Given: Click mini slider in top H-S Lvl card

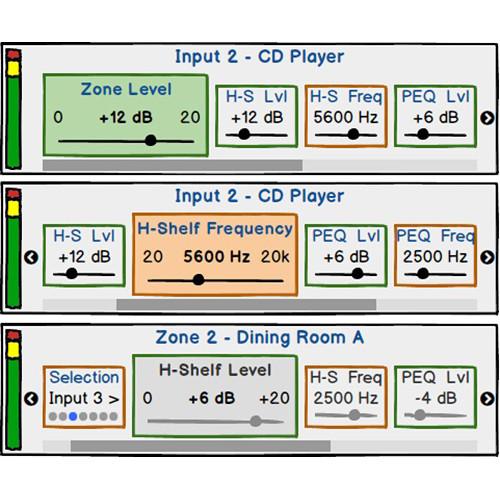Looking at the screenshot, I should point(256,135).
